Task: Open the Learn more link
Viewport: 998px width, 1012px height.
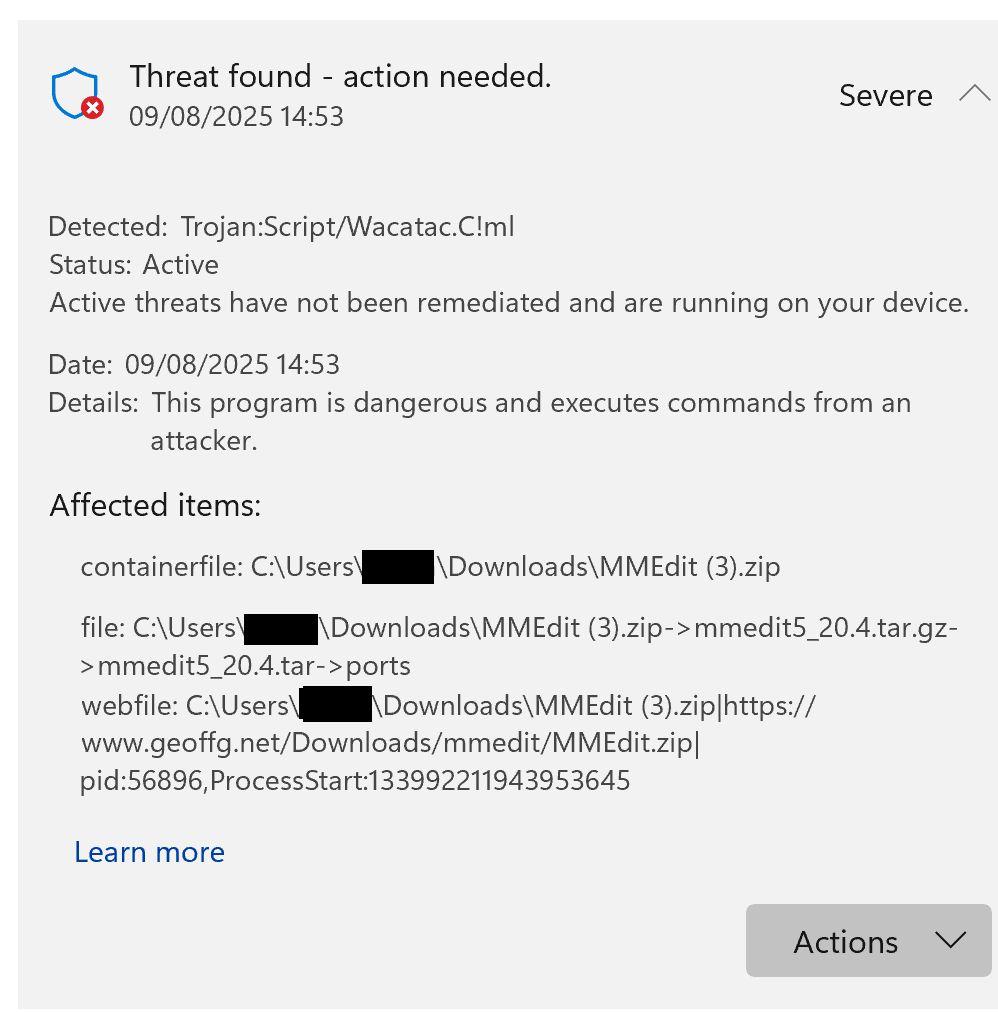Action: coord(149,852)
